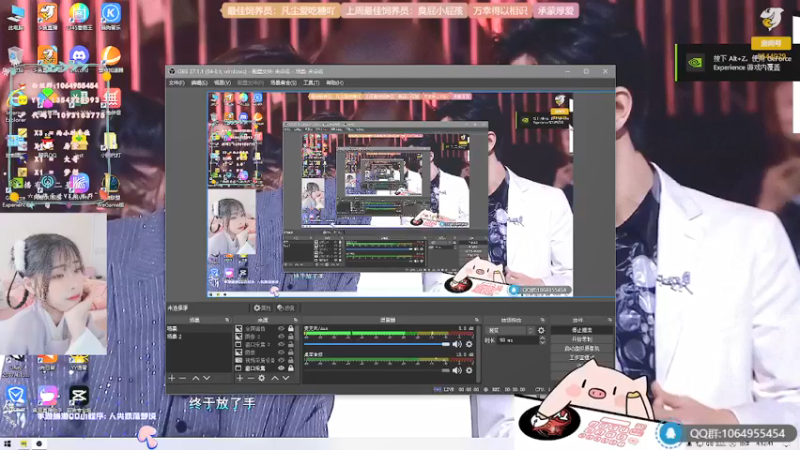Open the GeForce Experience desktop shortcut
The height and width of the screenshot is (450, 800).
click(15, 192)
